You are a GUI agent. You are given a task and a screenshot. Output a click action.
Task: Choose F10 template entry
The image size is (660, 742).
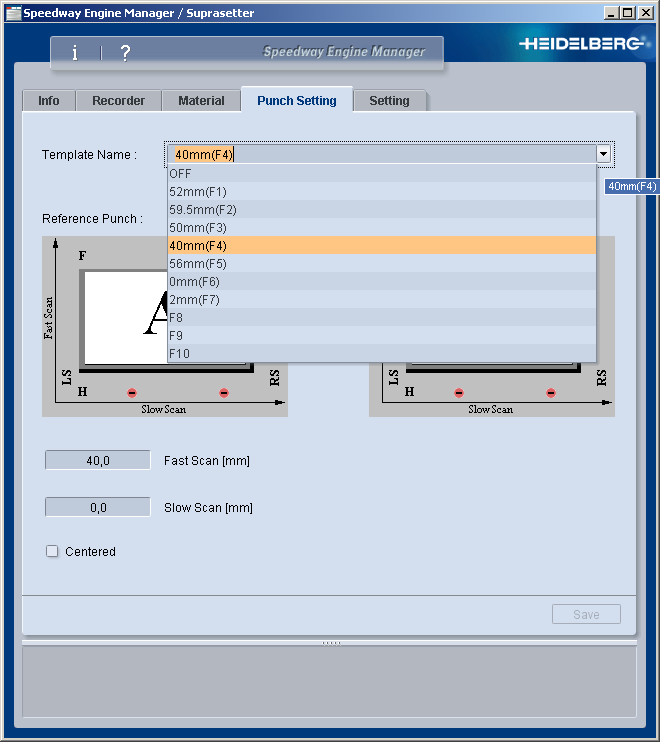(382, 353)
